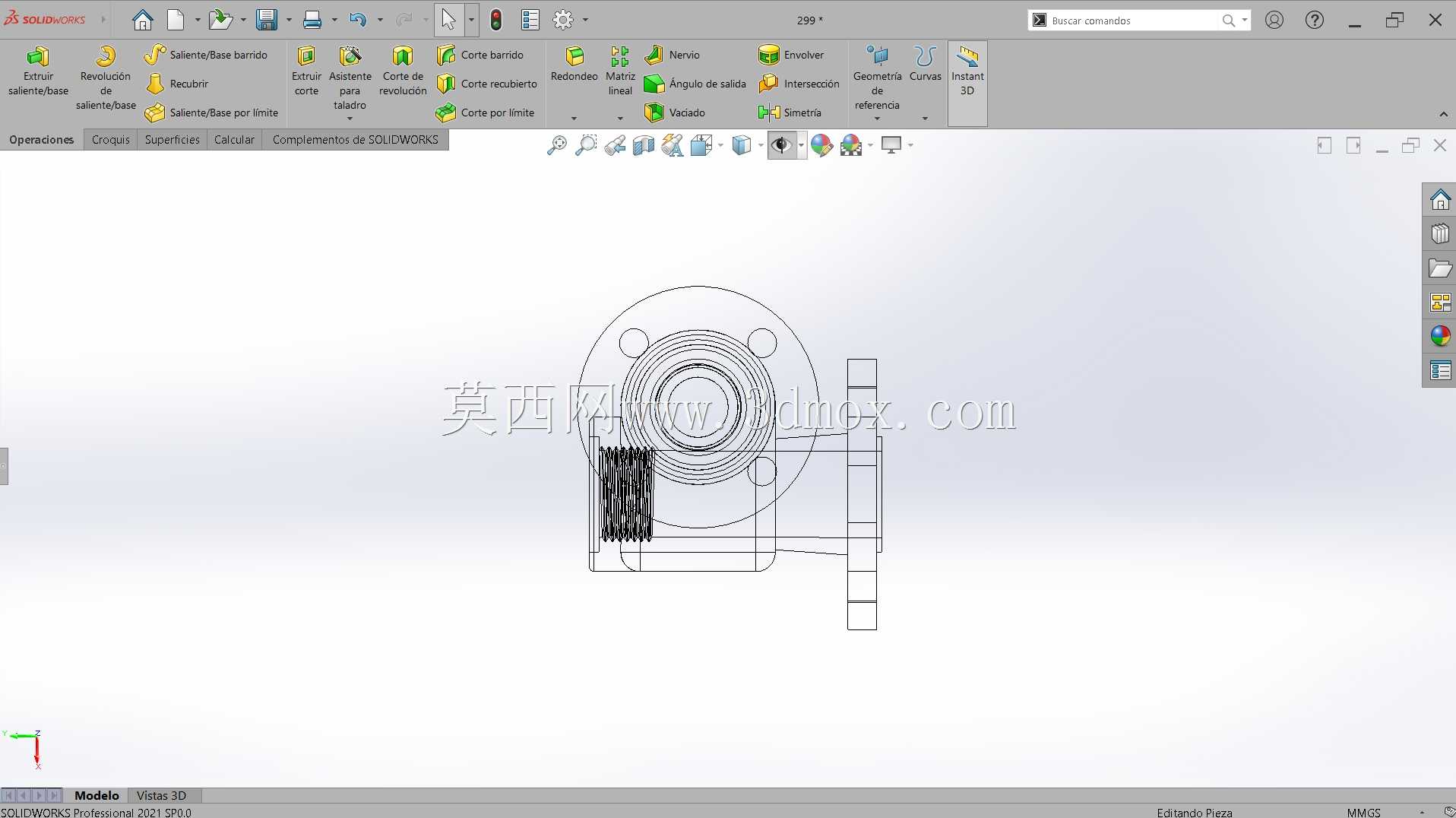1456x818 pixels.
Task: Switch to Operaciones tab
Action: tap(42, 140)
